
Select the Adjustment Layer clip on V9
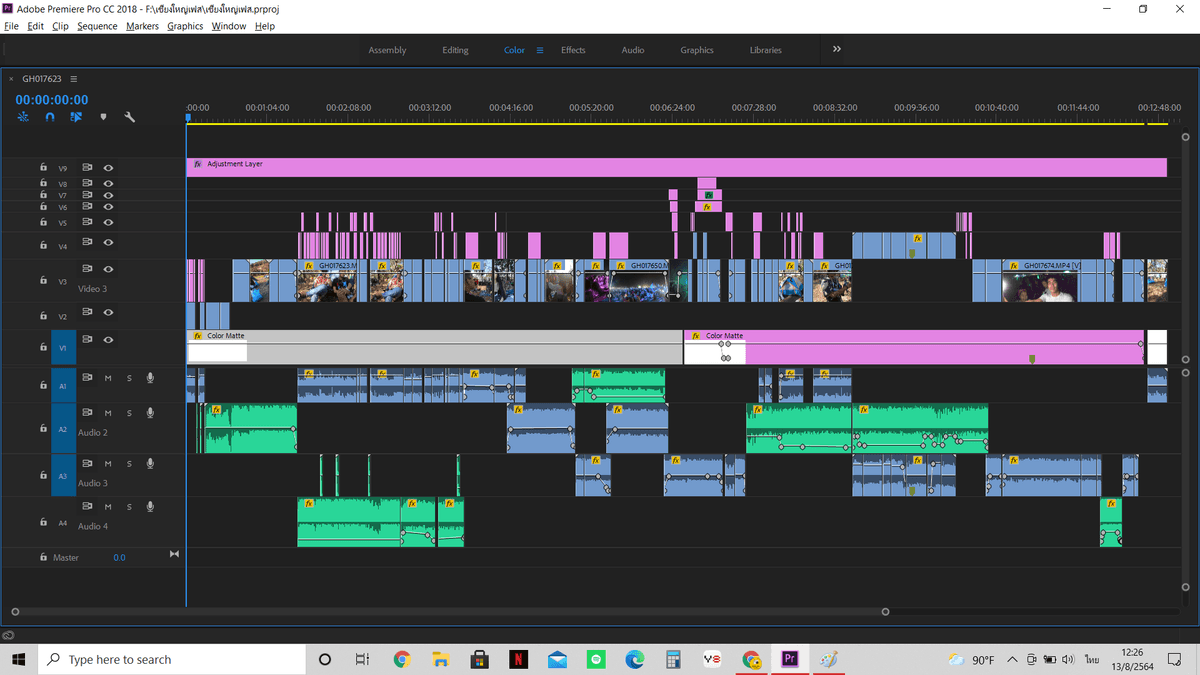click(x=677, y=167)
